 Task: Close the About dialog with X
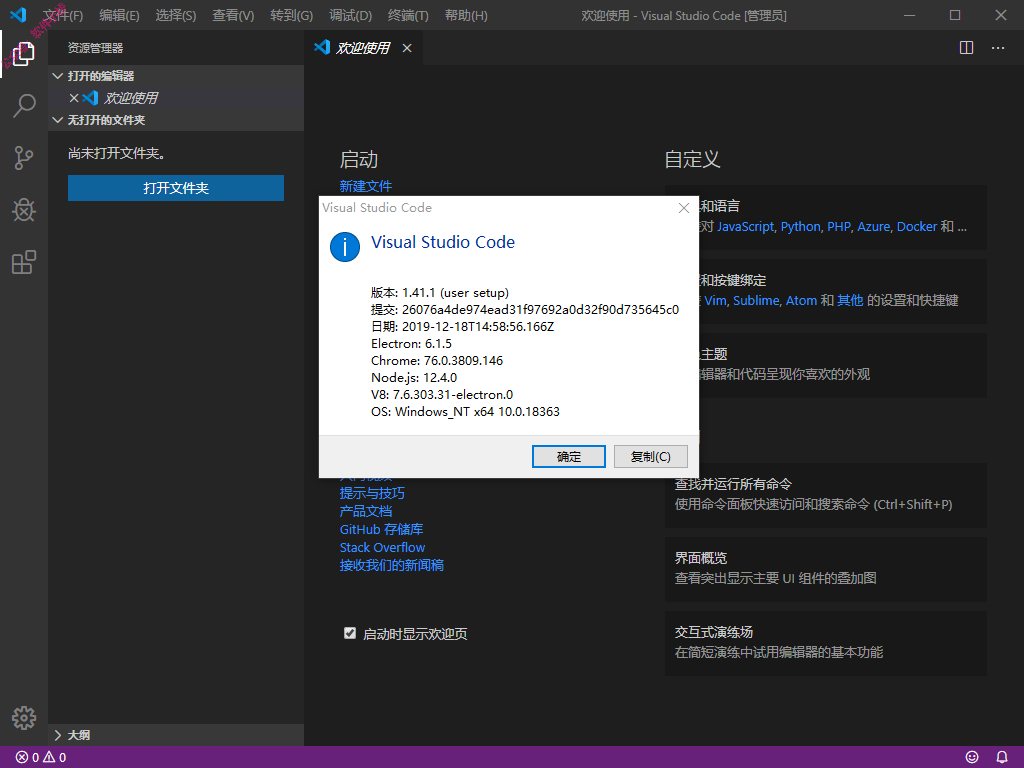pos(684,208)
